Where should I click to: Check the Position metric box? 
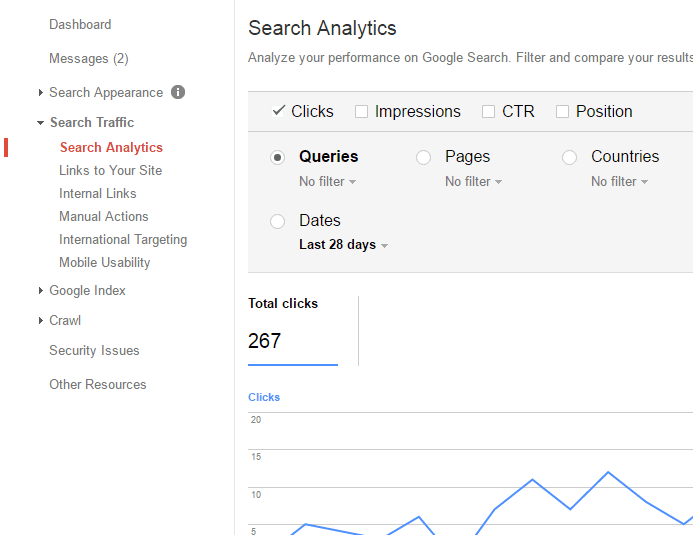click(x=563, y=112)
